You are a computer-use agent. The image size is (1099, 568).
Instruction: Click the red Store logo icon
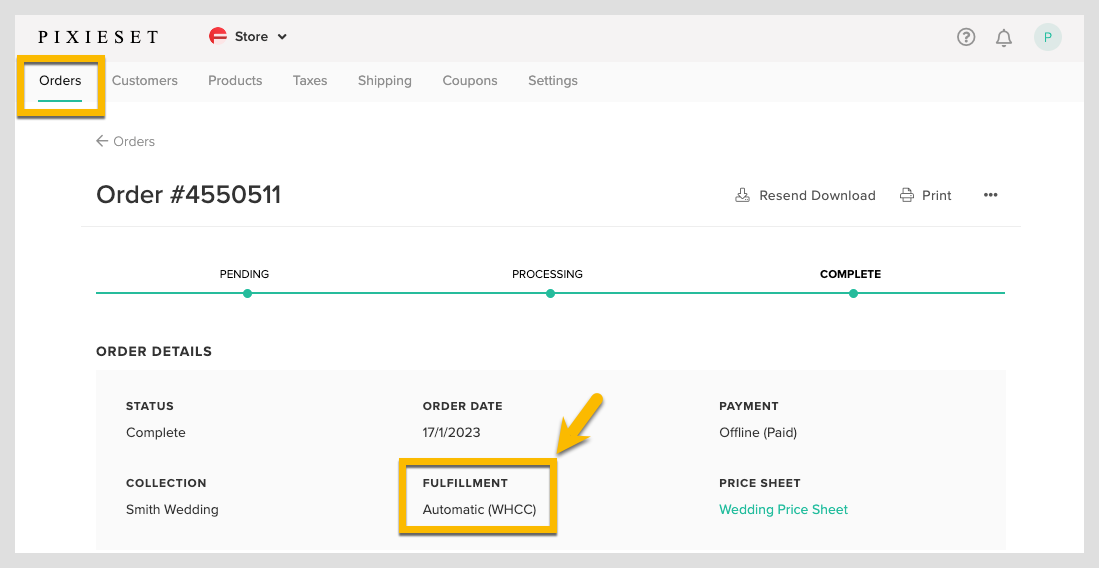point(218,37)
